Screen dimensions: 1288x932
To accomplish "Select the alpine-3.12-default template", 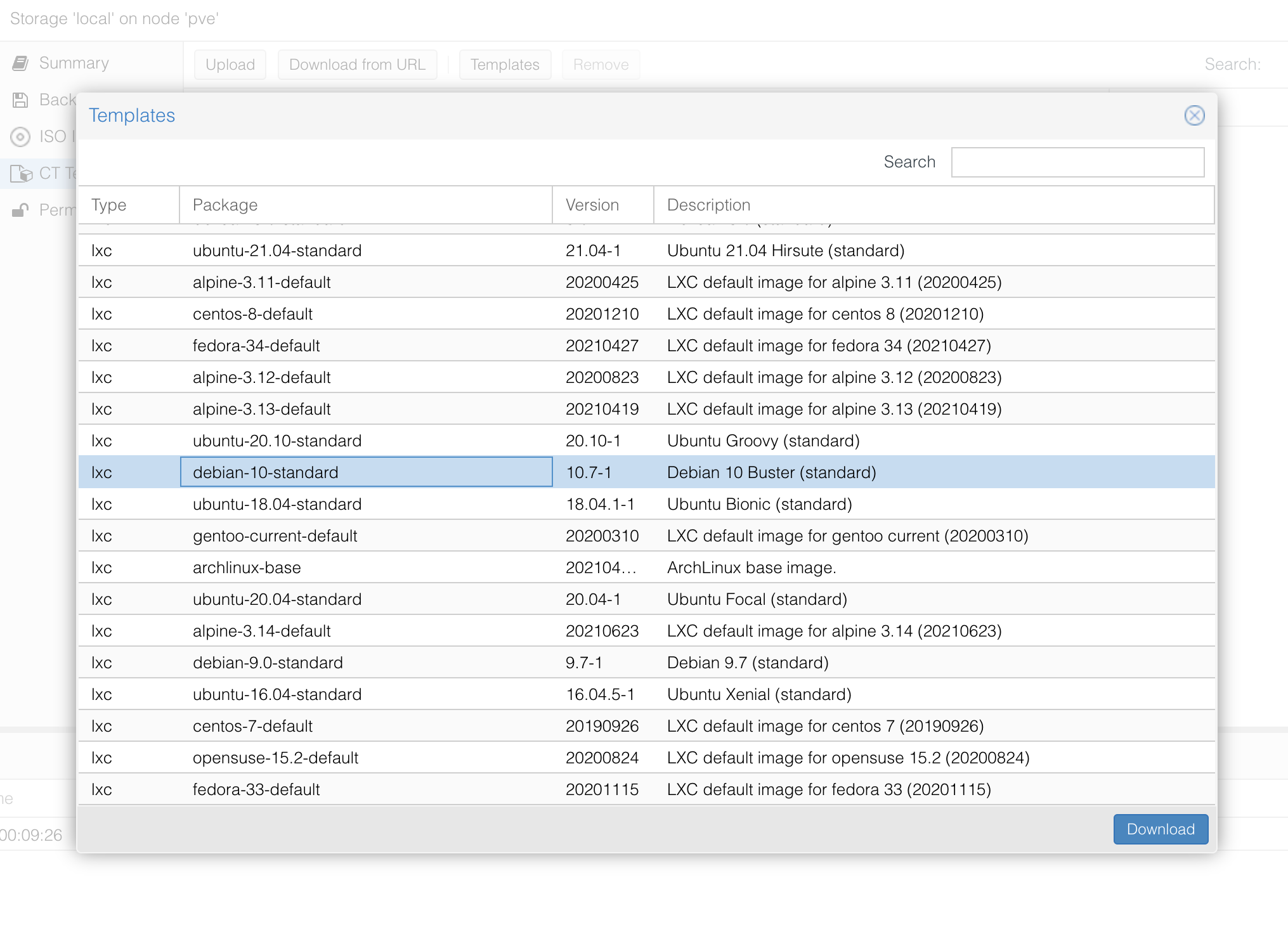I will coord(646,377).
